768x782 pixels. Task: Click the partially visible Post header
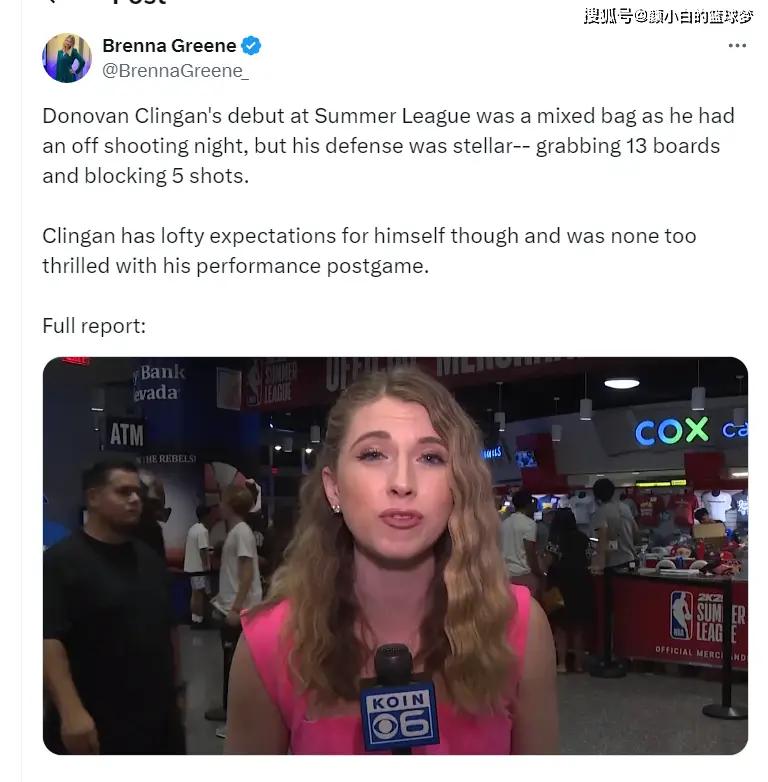point(140,2)
